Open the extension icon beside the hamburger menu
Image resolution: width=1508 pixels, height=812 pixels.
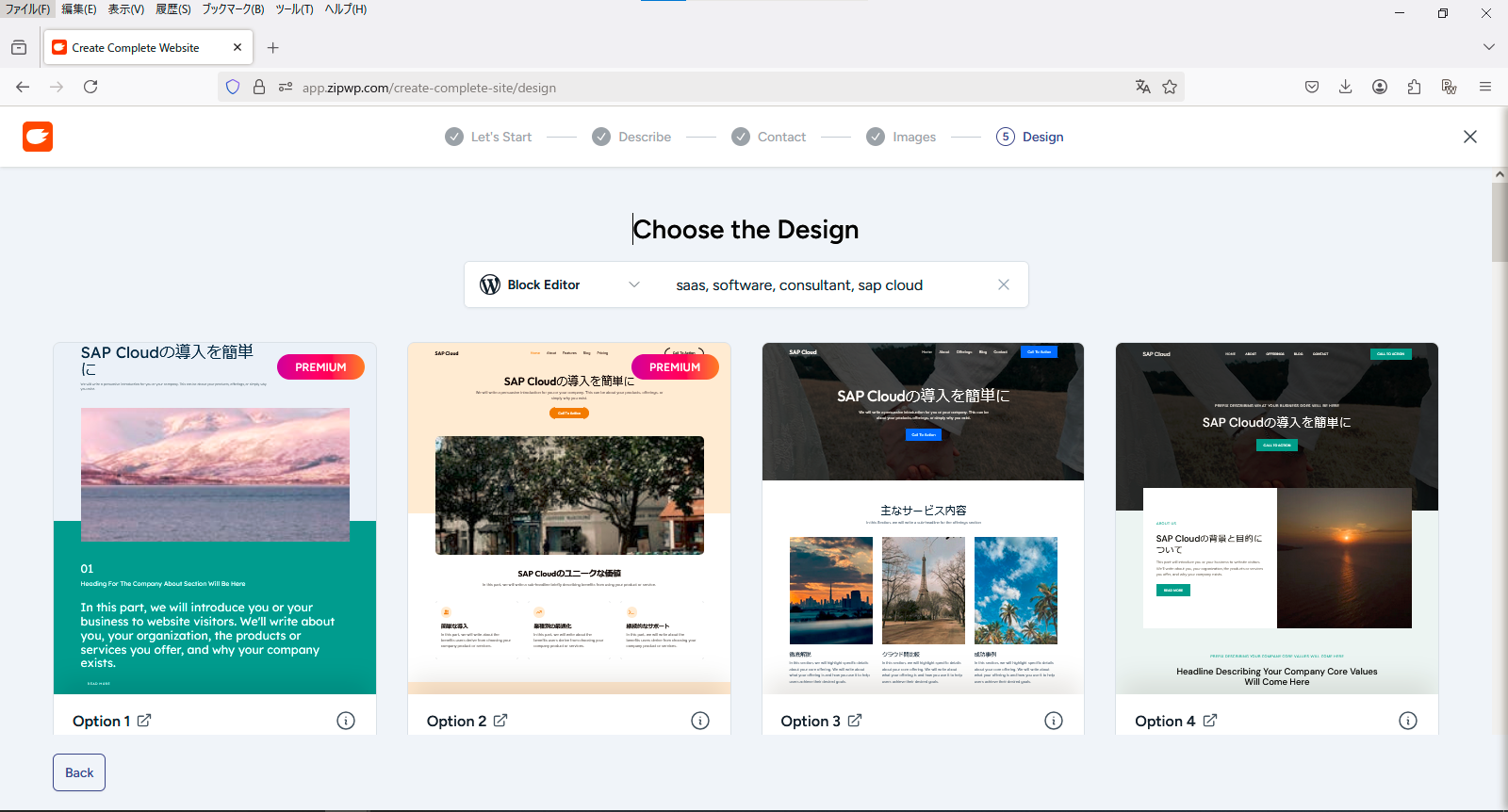click(x=1450, y=87)
